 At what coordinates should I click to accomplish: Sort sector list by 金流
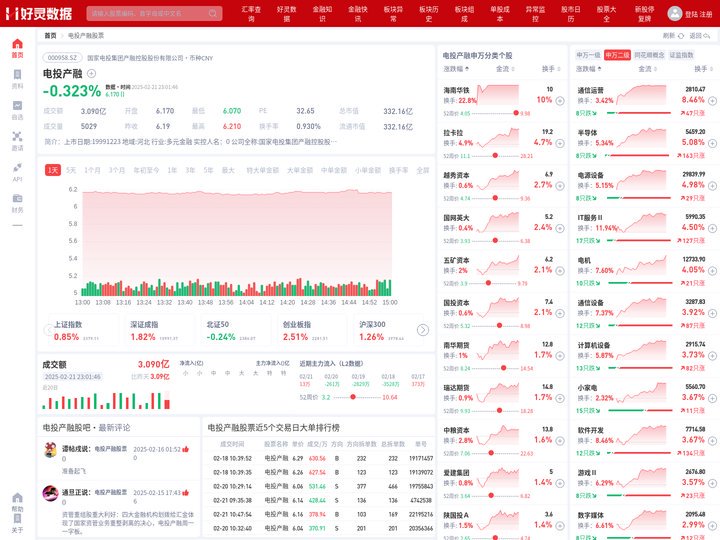pos(647,69)
